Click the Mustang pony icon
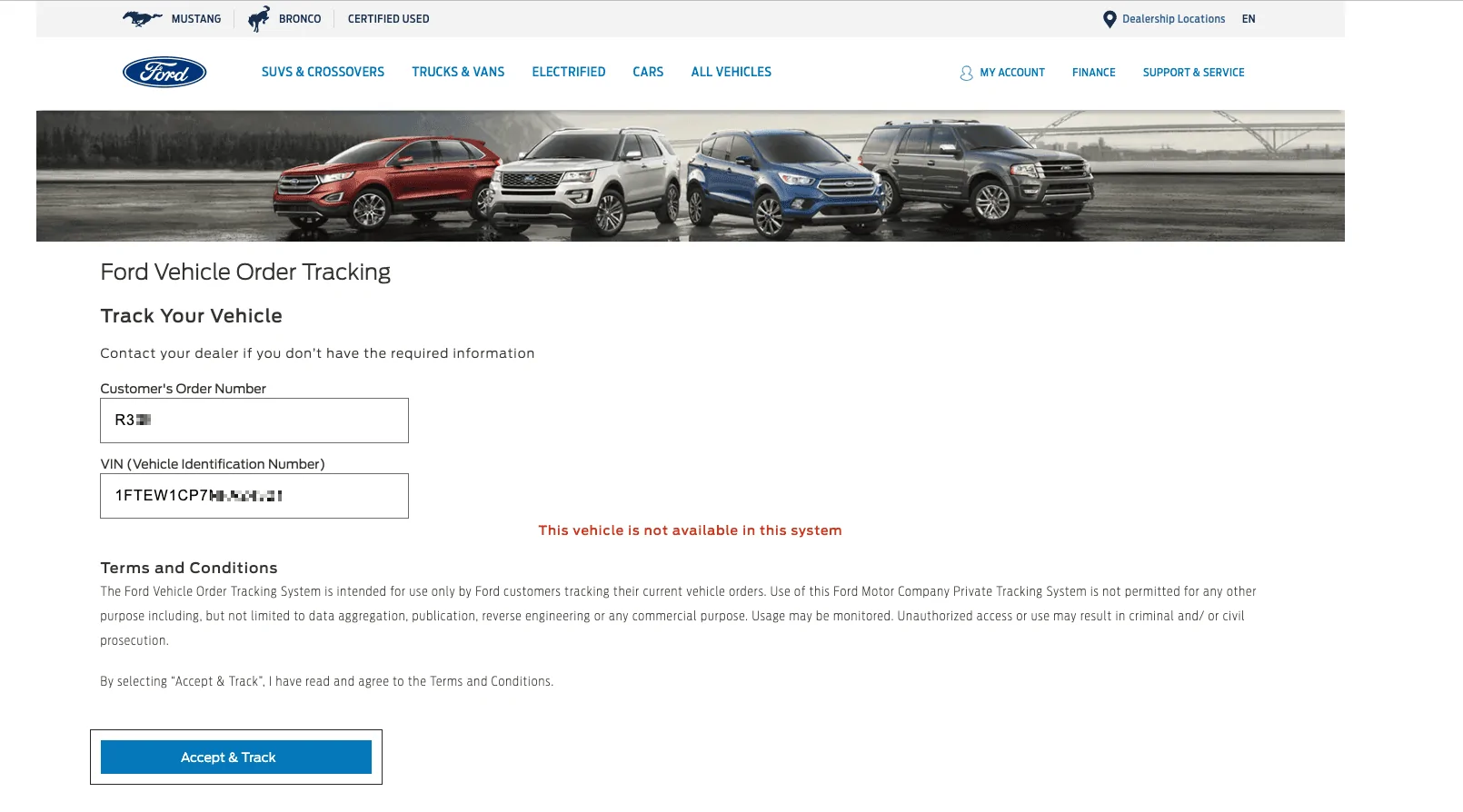1463x812 pixels. (x=143, y=18)
